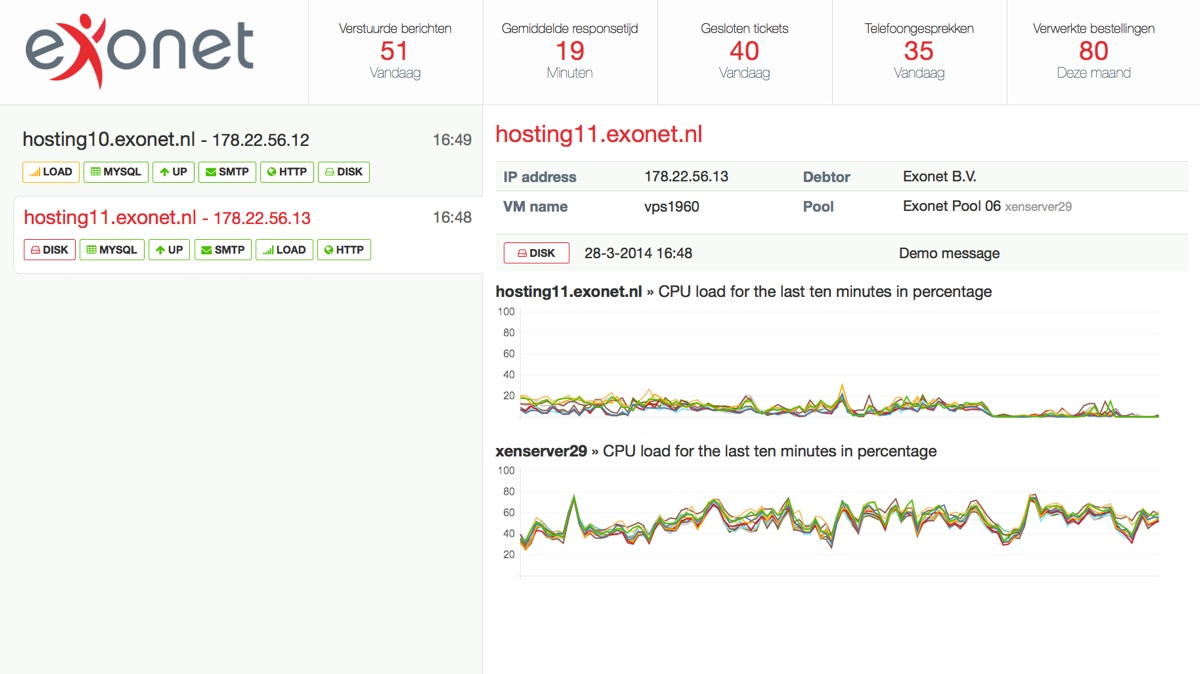
Task: Click DISK badge under hosting10.exonet.nl
Action: (343, 172)
